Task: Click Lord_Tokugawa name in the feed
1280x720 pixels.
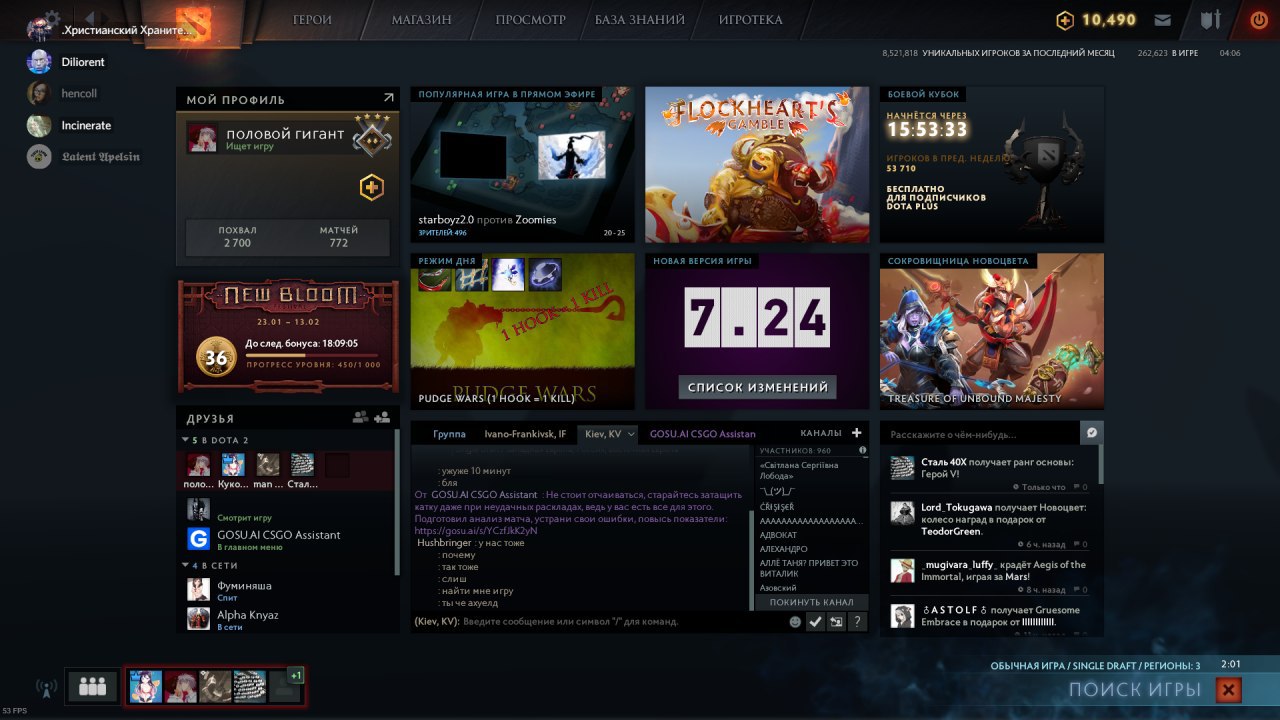Action: click(957, 508)
